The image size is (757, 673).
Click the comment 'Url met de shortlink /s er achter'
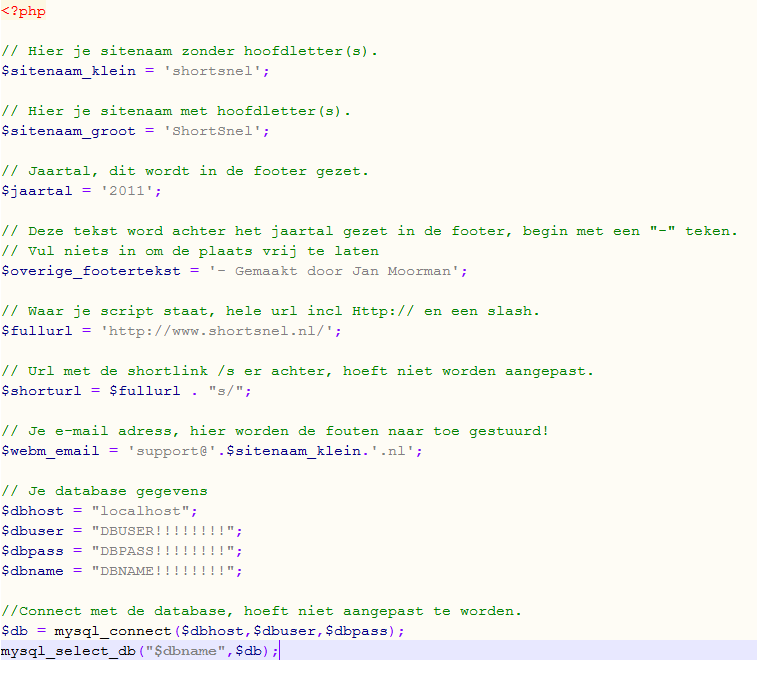297,371
